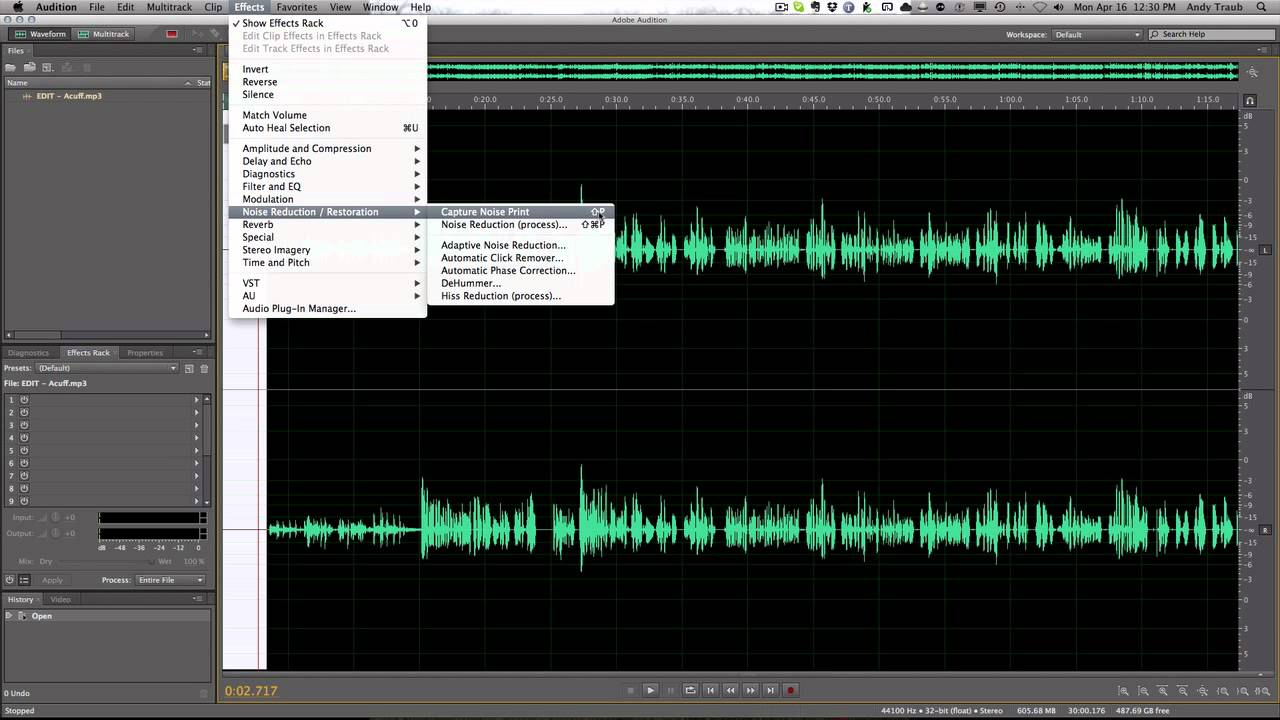Toggle power for effects rack slot 9

click(x=24, y=501)
